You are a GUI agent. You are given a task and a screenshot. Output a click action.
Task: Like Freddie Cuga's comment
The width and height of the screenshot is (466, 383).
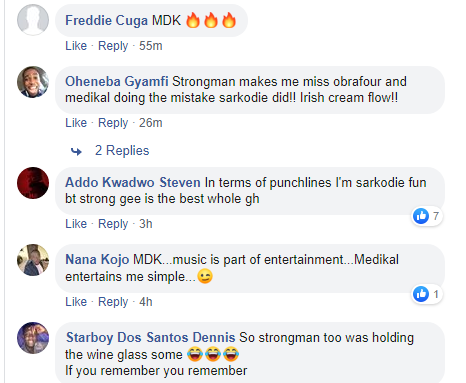click(76, 46)
